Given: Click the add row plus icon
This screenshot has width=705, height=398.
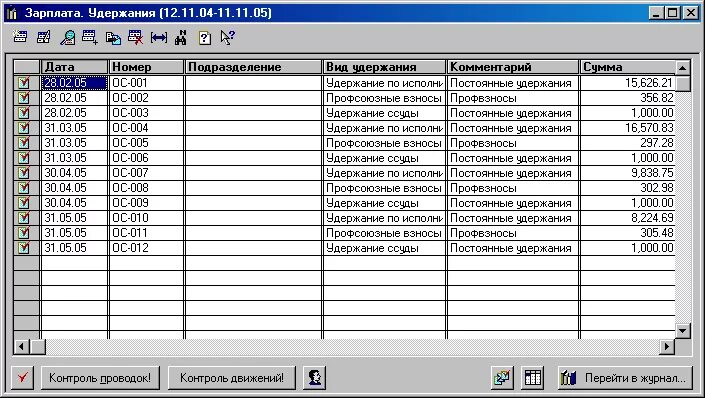Looking at the screenshot, I should 90,37.
